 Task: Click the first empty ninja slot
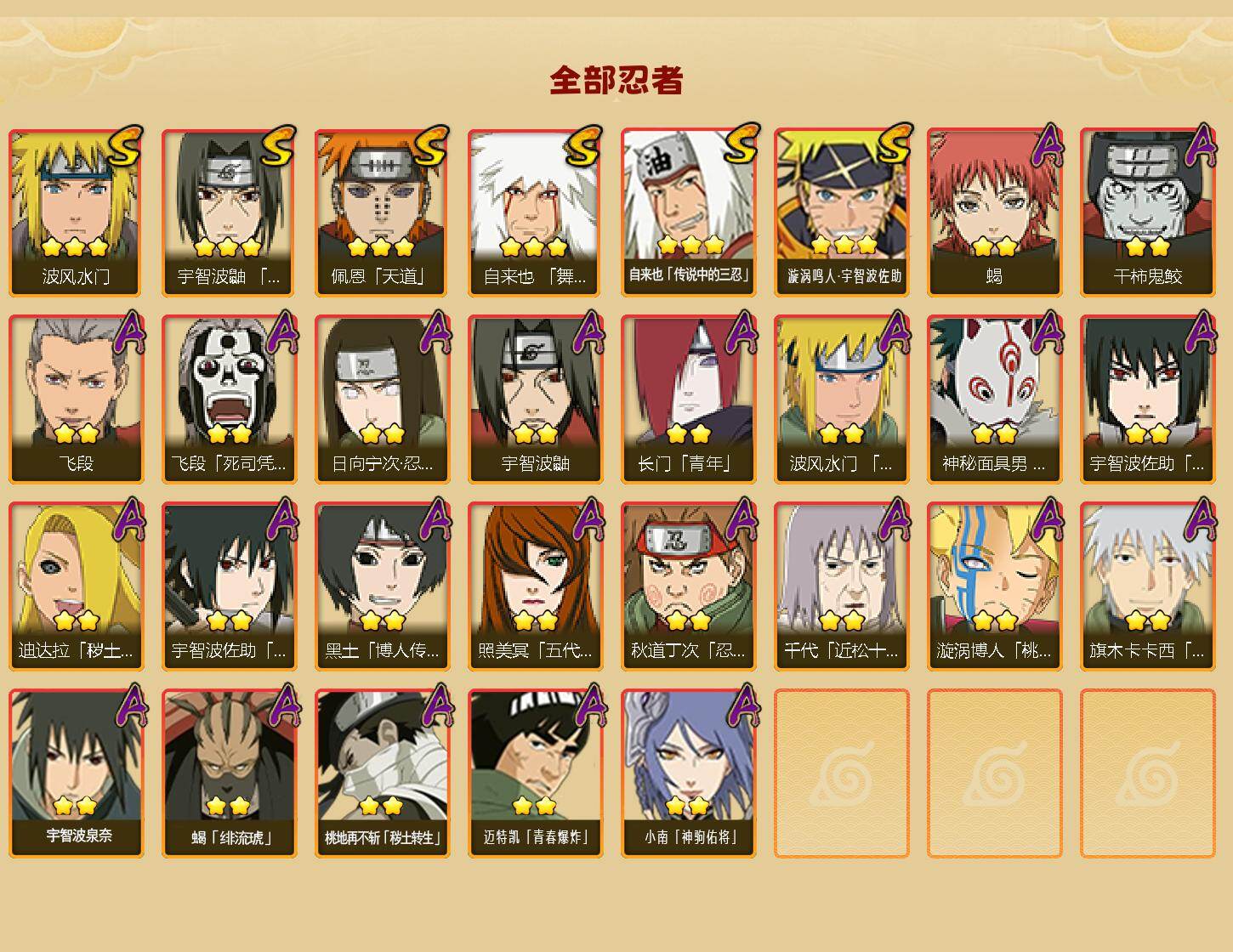[842, 773]
